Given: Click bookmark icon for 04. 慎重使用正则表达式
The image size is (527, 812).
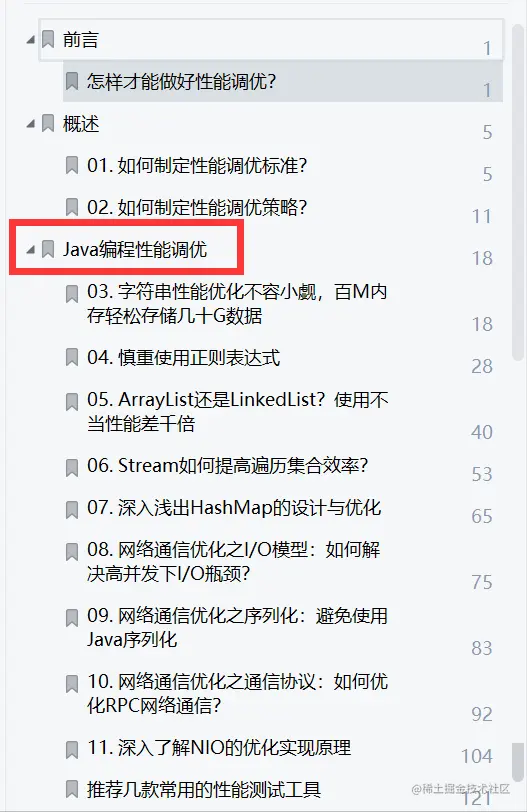Looking at the screenshot, I should coord(72,357).
